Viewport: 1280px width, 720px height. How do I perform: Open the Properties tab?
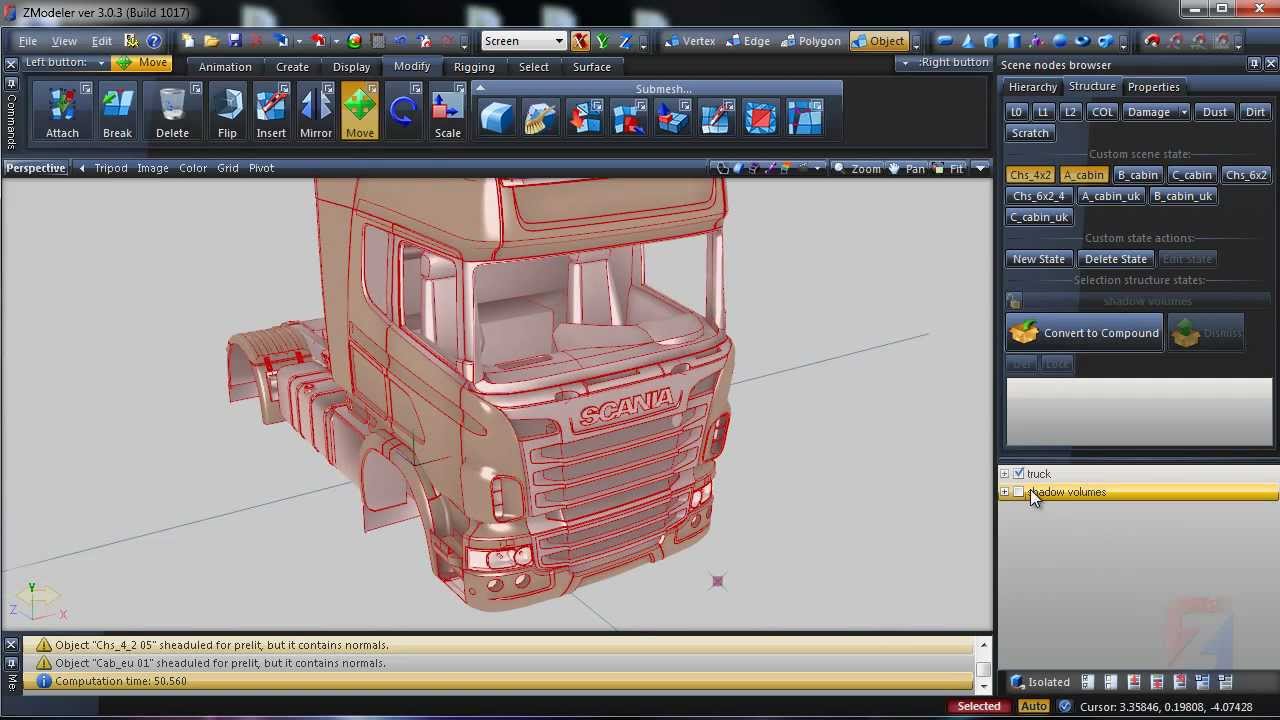point(1153,87)
